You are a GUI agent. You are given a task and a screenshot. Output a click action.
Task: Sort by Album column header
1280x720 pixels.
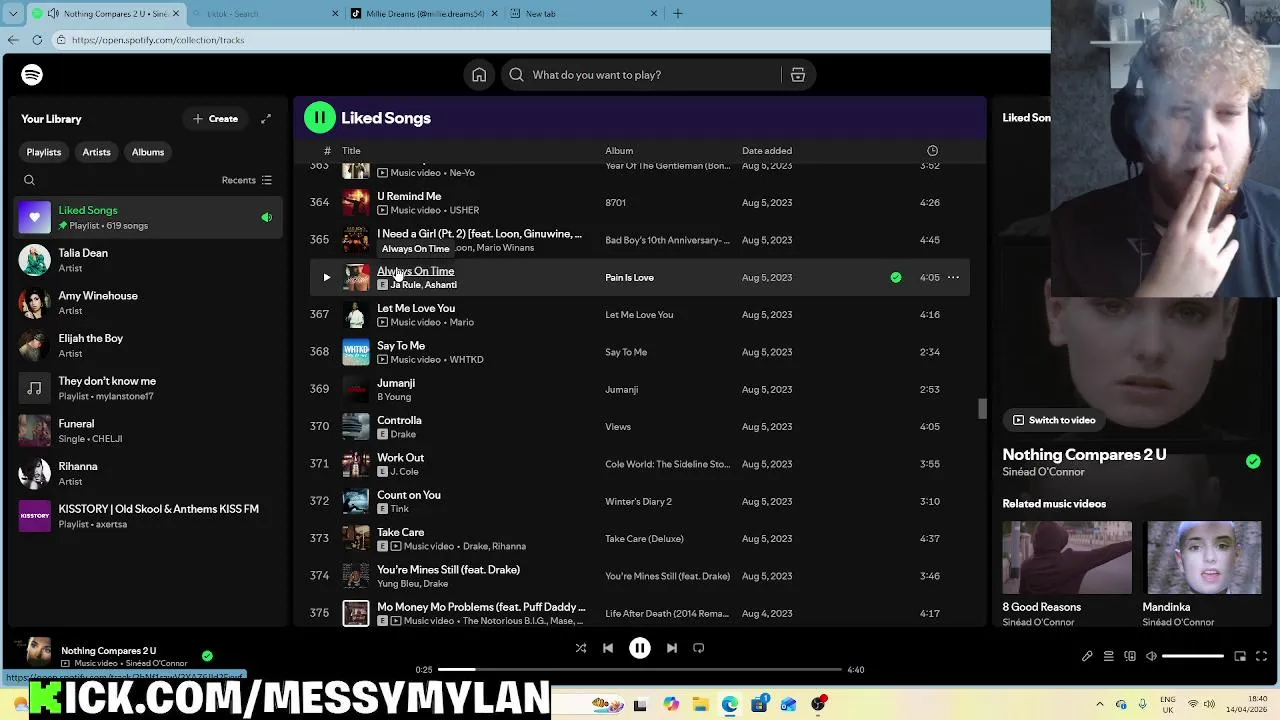click(619, 151)
